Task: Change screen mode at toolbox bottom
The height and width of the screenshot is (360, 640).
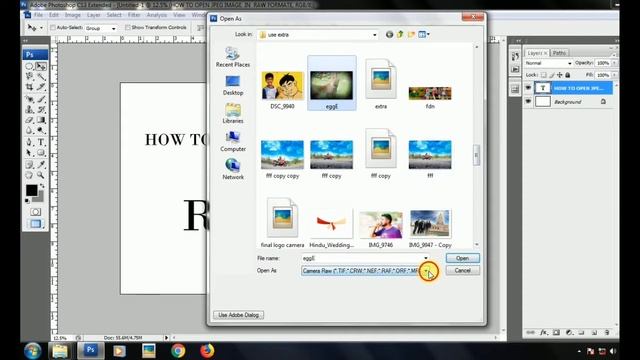Action: point(36,224)
